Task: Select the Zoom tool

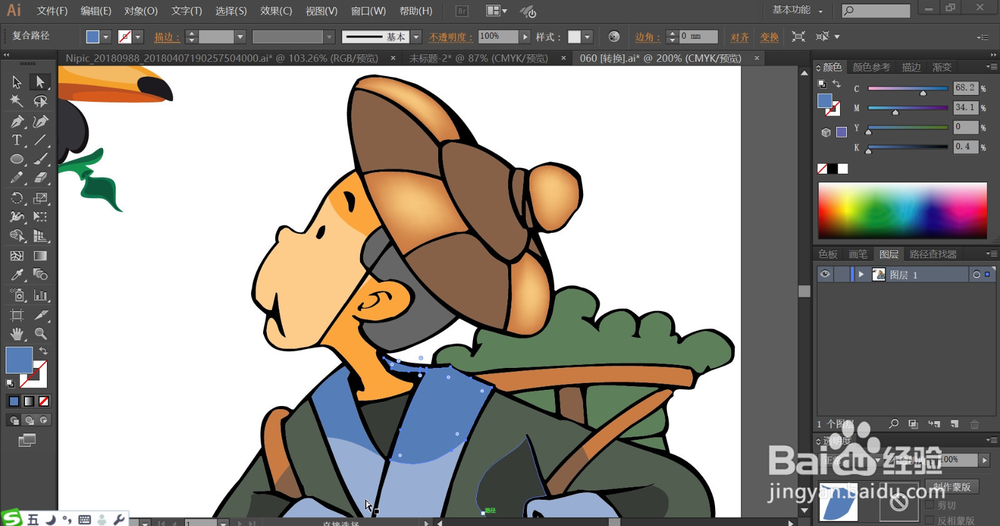Action: coord(40,333)
